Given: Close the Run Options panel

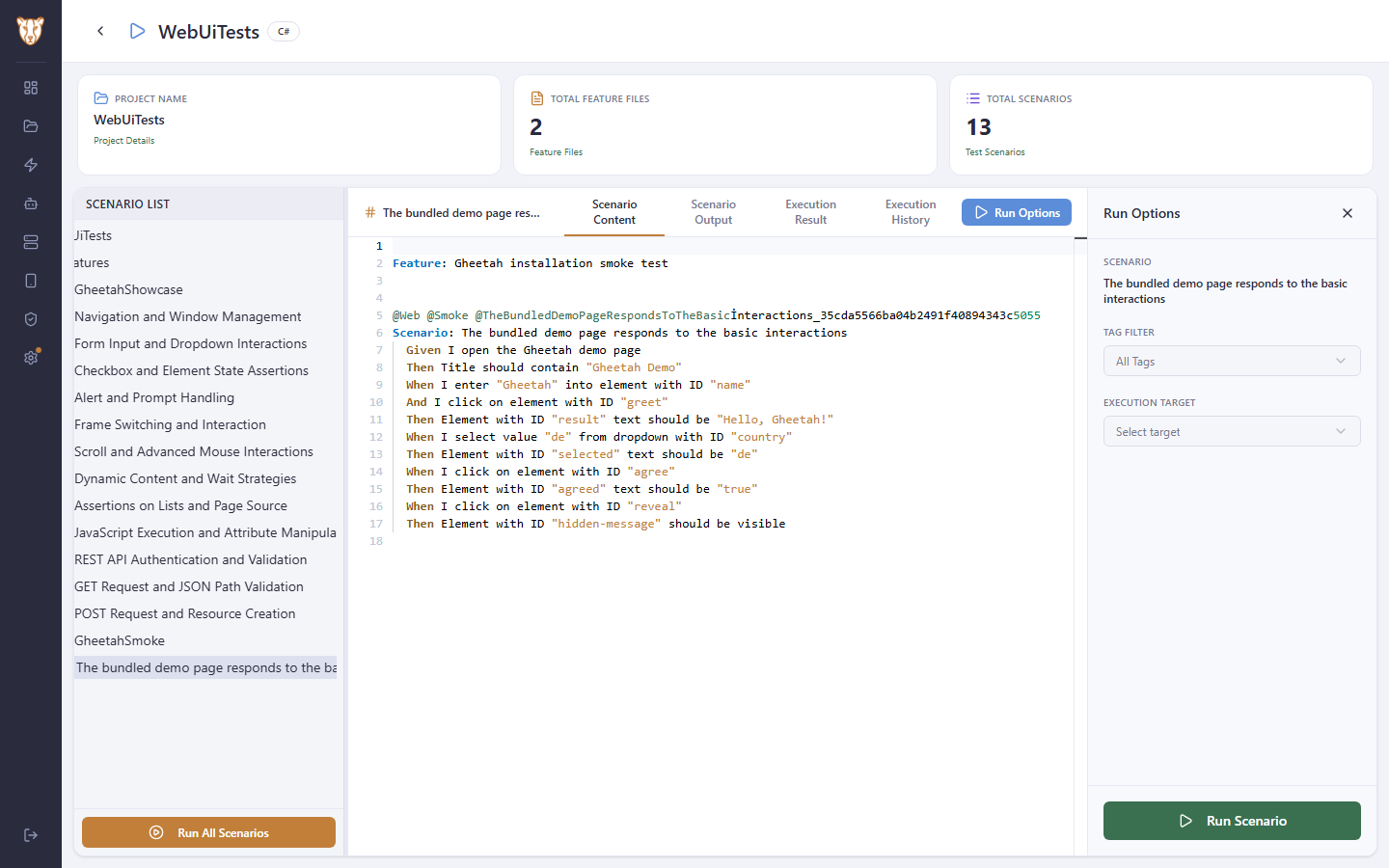Looking at the screenshot, I should pos(1348,213).
